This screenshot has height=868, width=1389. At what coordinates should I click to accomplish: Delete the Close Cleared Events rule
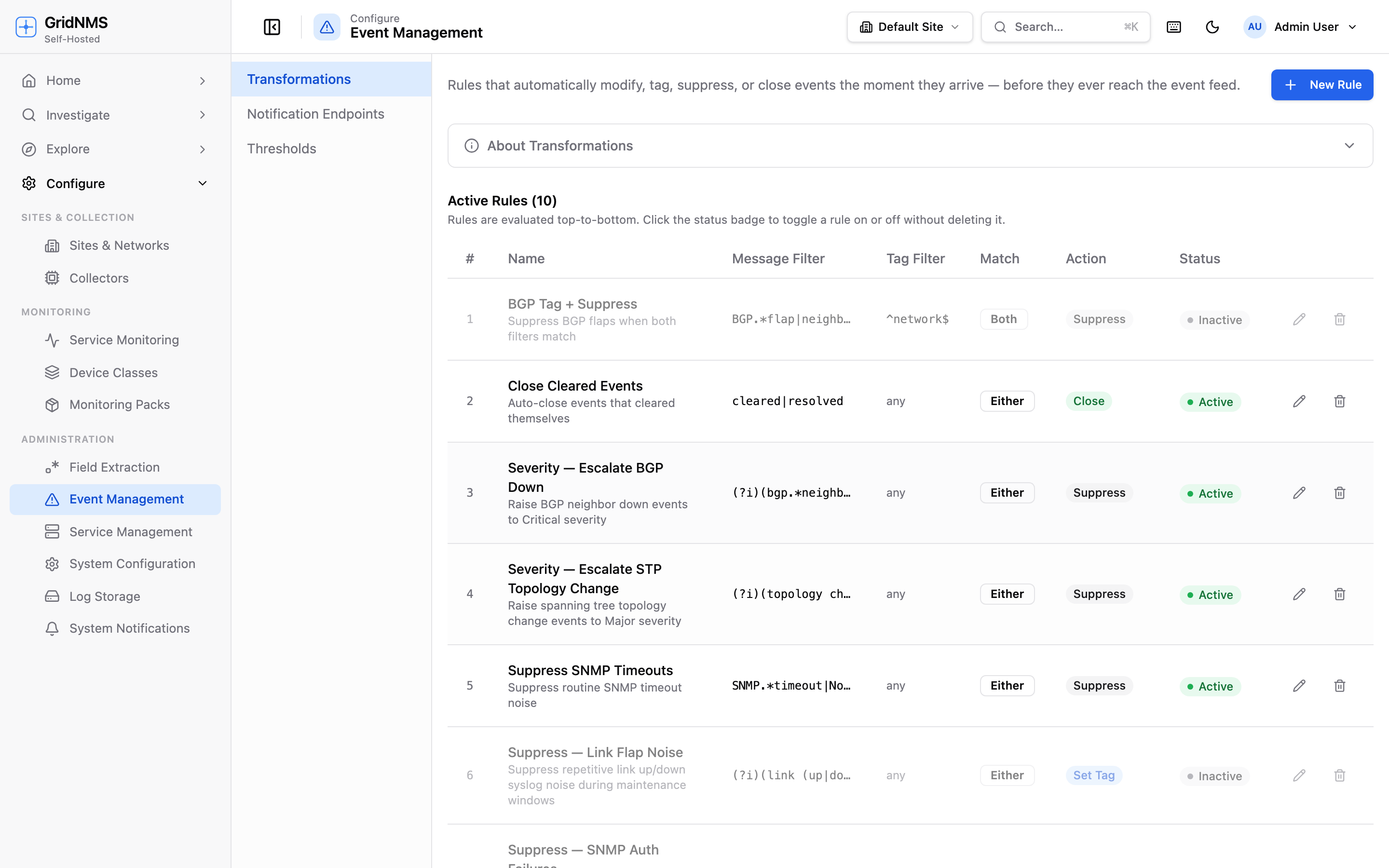[x=1340, y=401]
